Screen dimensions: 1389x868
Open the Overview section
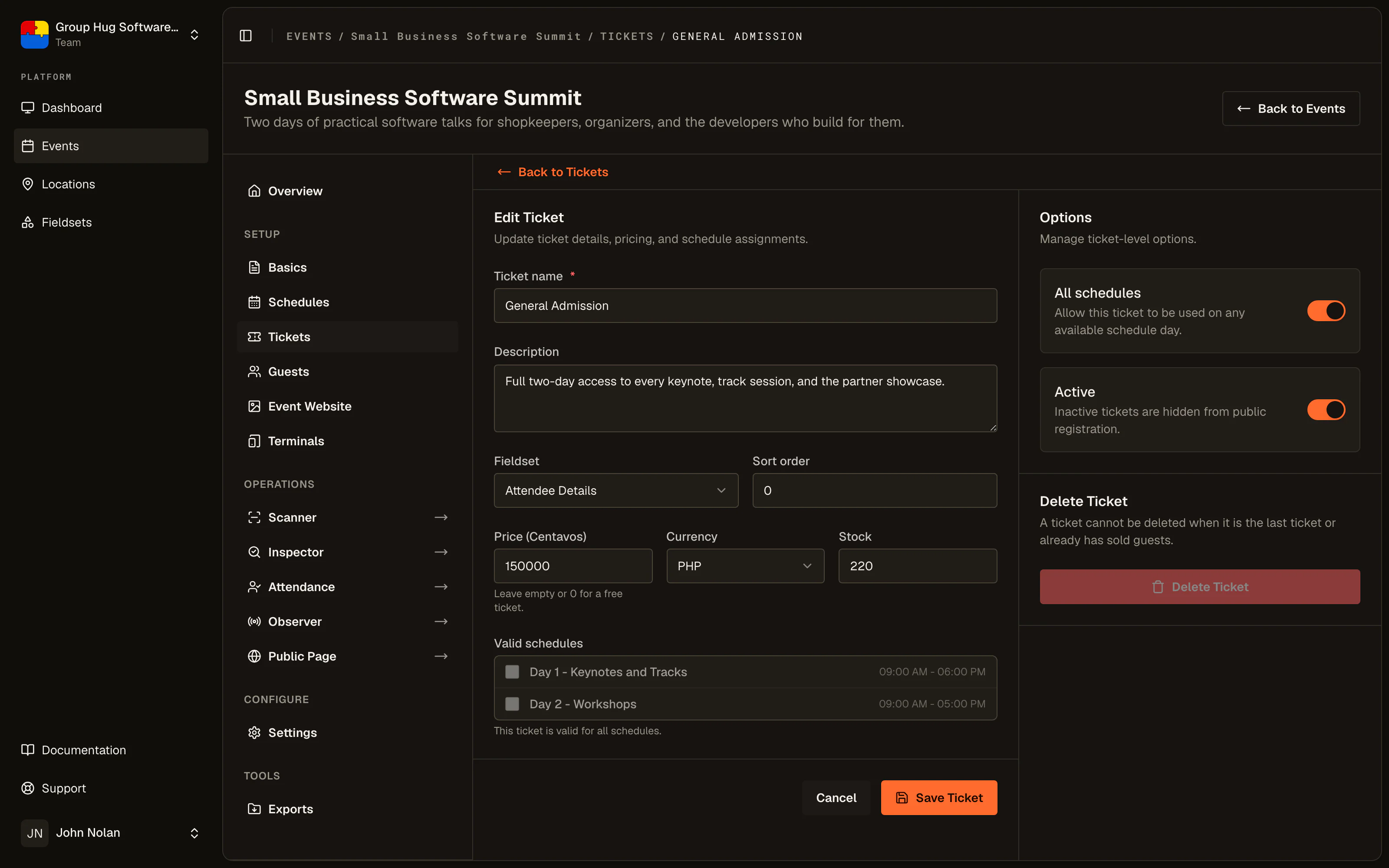(x=348, y=191)
